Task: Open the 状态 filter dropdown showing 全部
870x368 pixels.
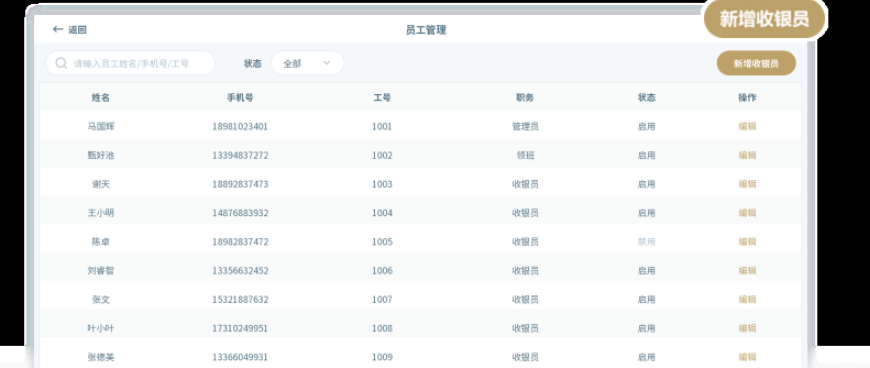Action: pyautogui.click(x=307, y=63)
